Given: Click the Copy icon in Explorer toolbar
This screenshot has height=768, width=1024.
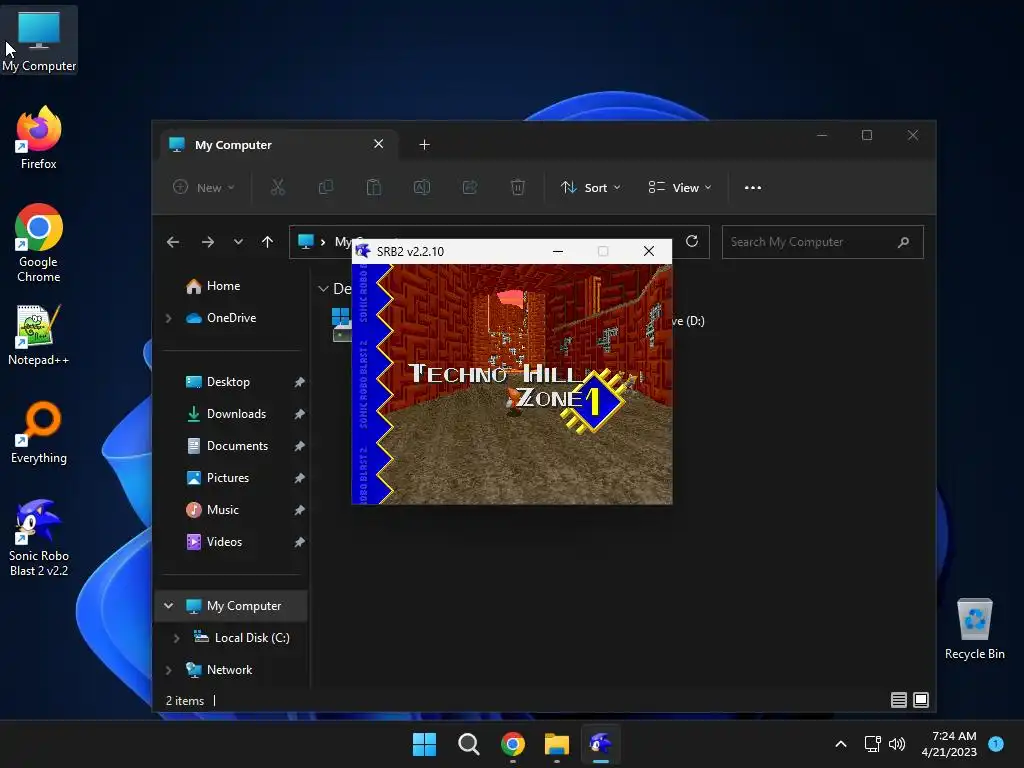Looking at the screenshot, I should point(325,187).
